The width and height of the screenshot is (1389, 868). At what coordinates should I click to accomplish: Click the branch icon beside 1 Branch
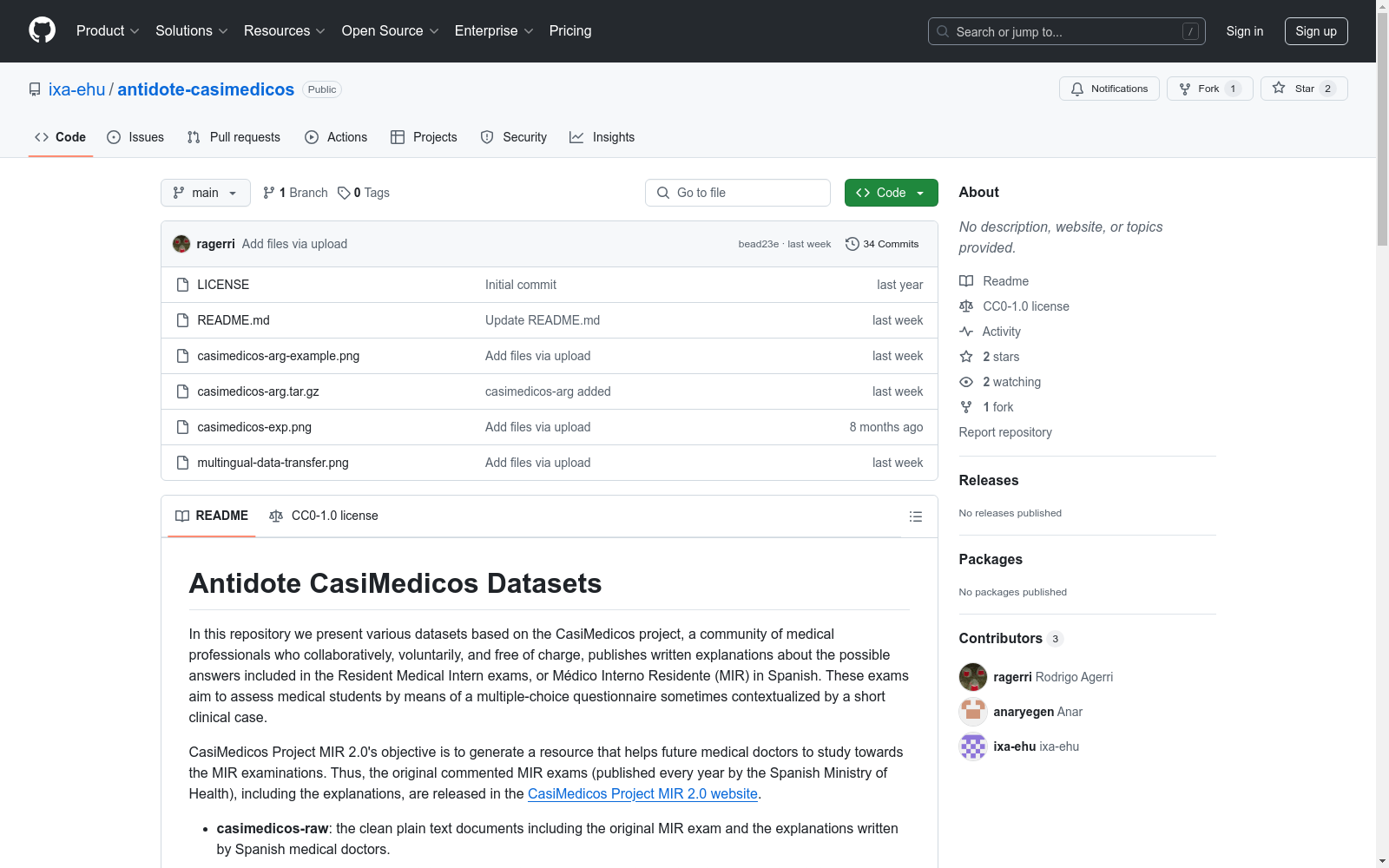pos(269,193)
